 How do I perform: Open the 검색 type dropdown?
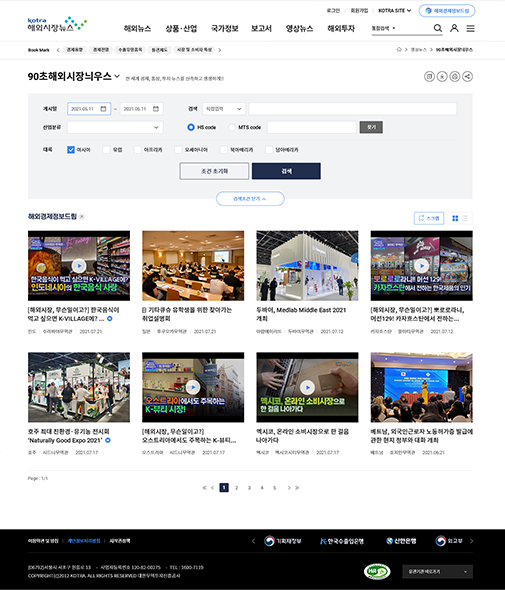[x=224, y=109]
